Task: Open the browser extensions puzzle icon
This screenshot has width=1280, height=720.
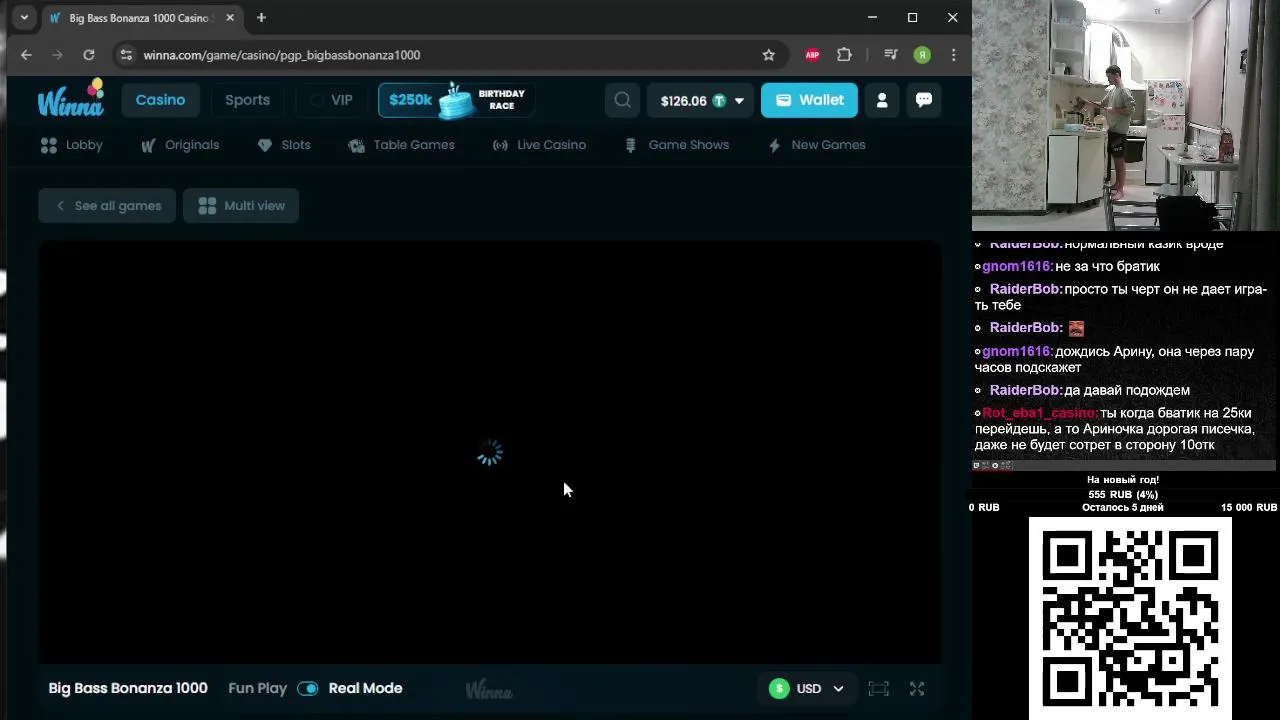Action: pos(844,55)
